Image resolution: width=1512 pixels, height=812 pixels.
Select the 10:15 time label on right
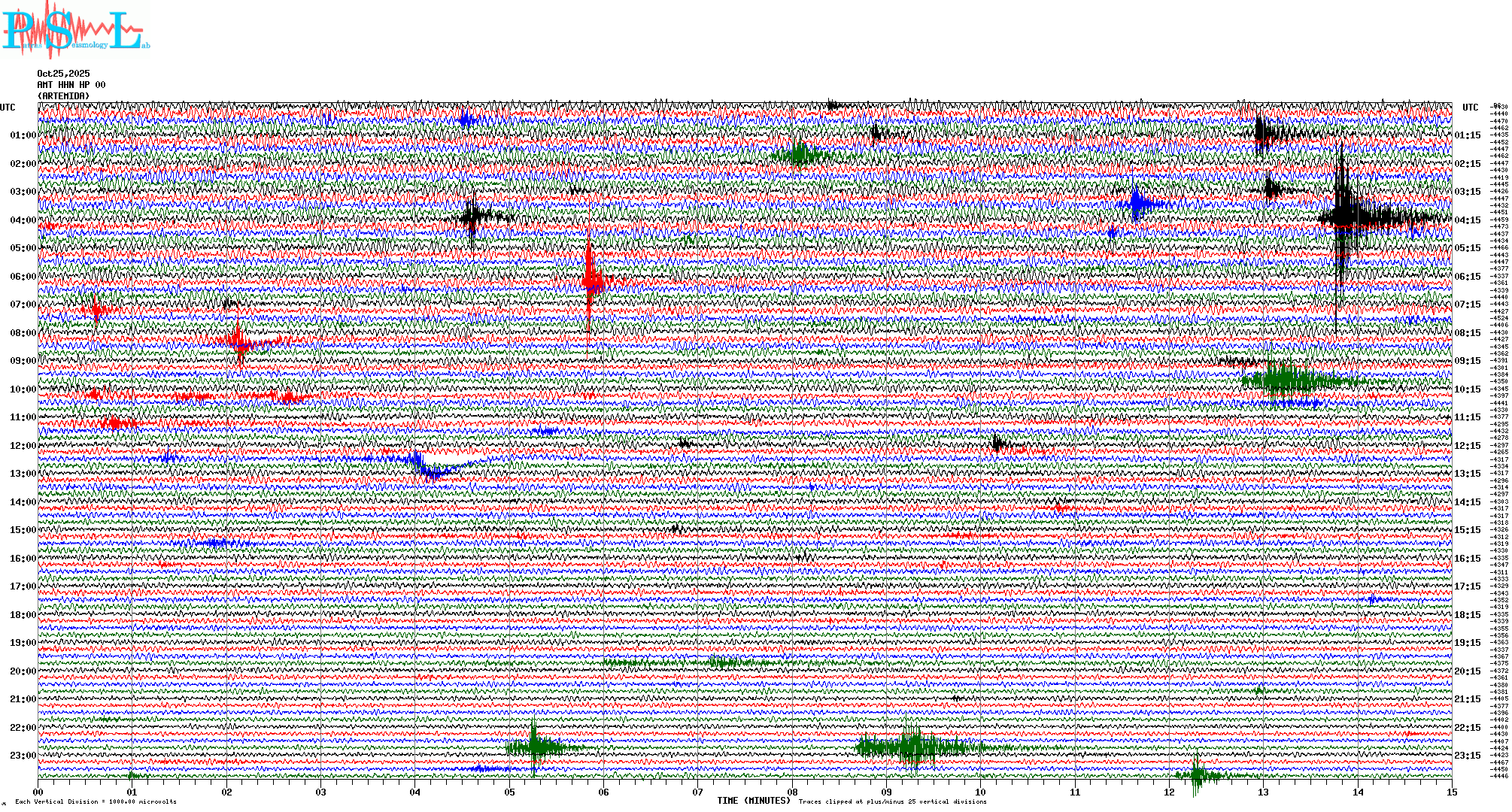pyautogui.click(x=1467, y=389)
